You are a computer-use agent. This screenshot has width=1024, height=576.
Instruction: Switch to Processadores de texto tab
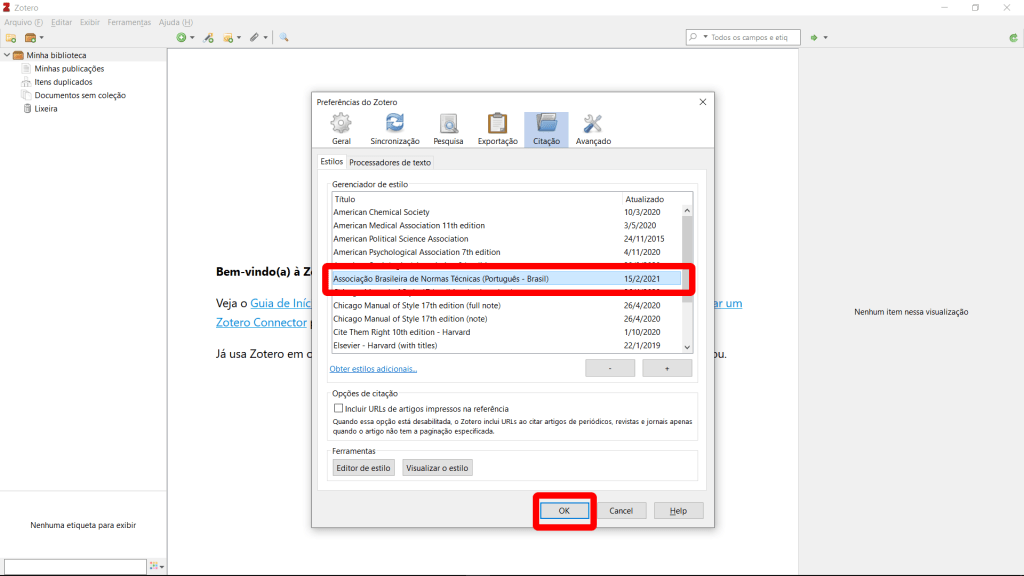[390, 162]
